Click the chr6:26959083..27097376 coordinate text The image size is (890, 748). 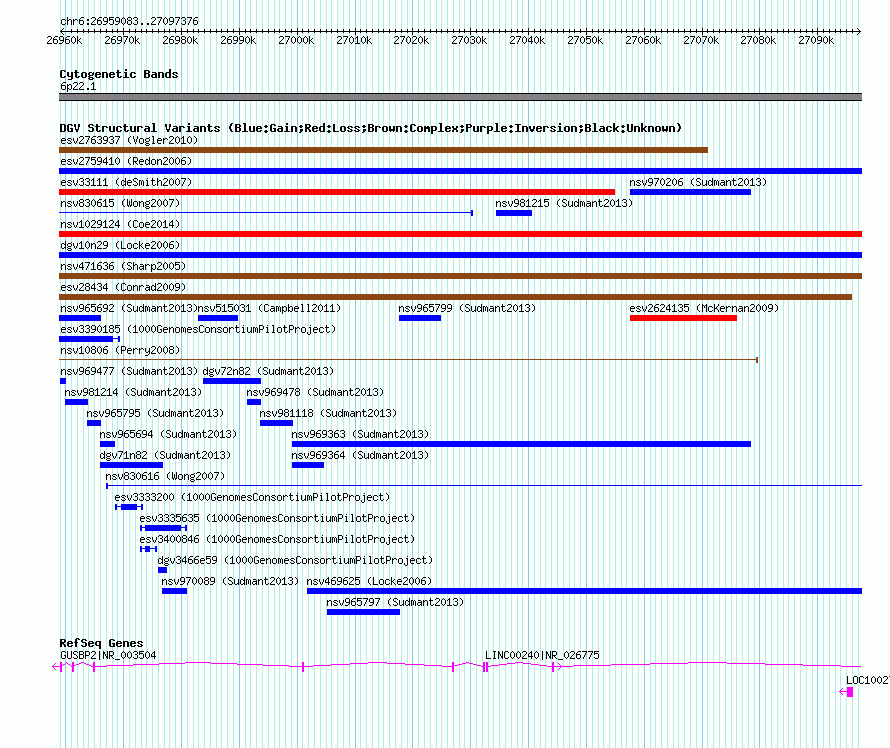coord(129,22)
